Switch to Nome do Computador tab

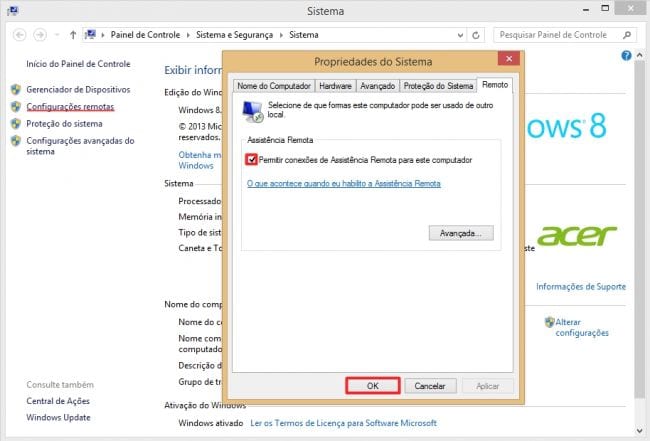tap(274, 86)
